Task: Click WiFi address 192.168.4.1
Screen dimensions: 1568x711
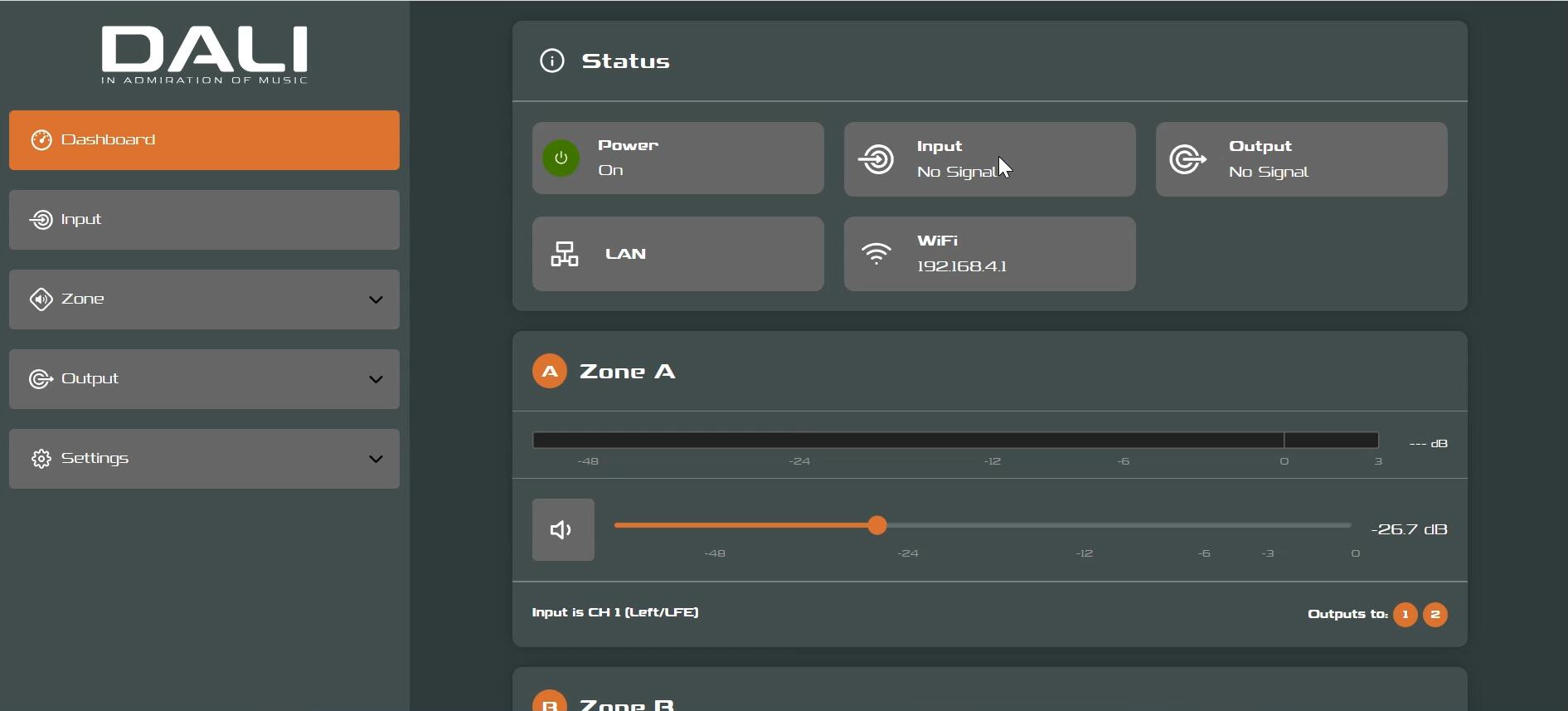Action: click(962, 266)
